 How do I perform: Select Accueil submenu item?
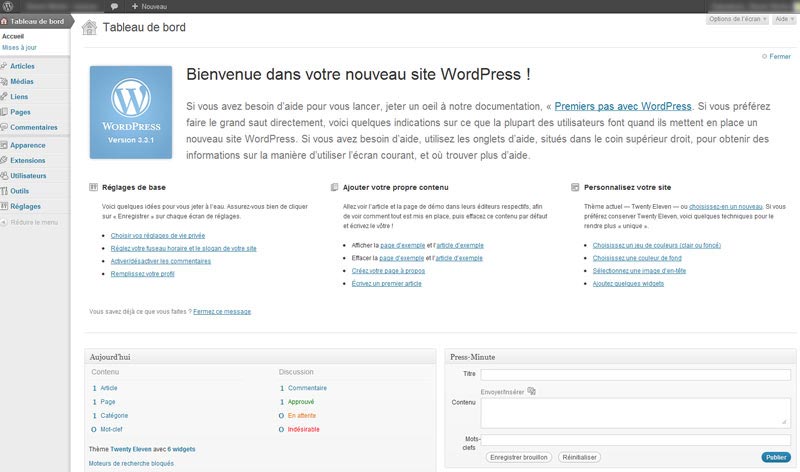(13, 36)
